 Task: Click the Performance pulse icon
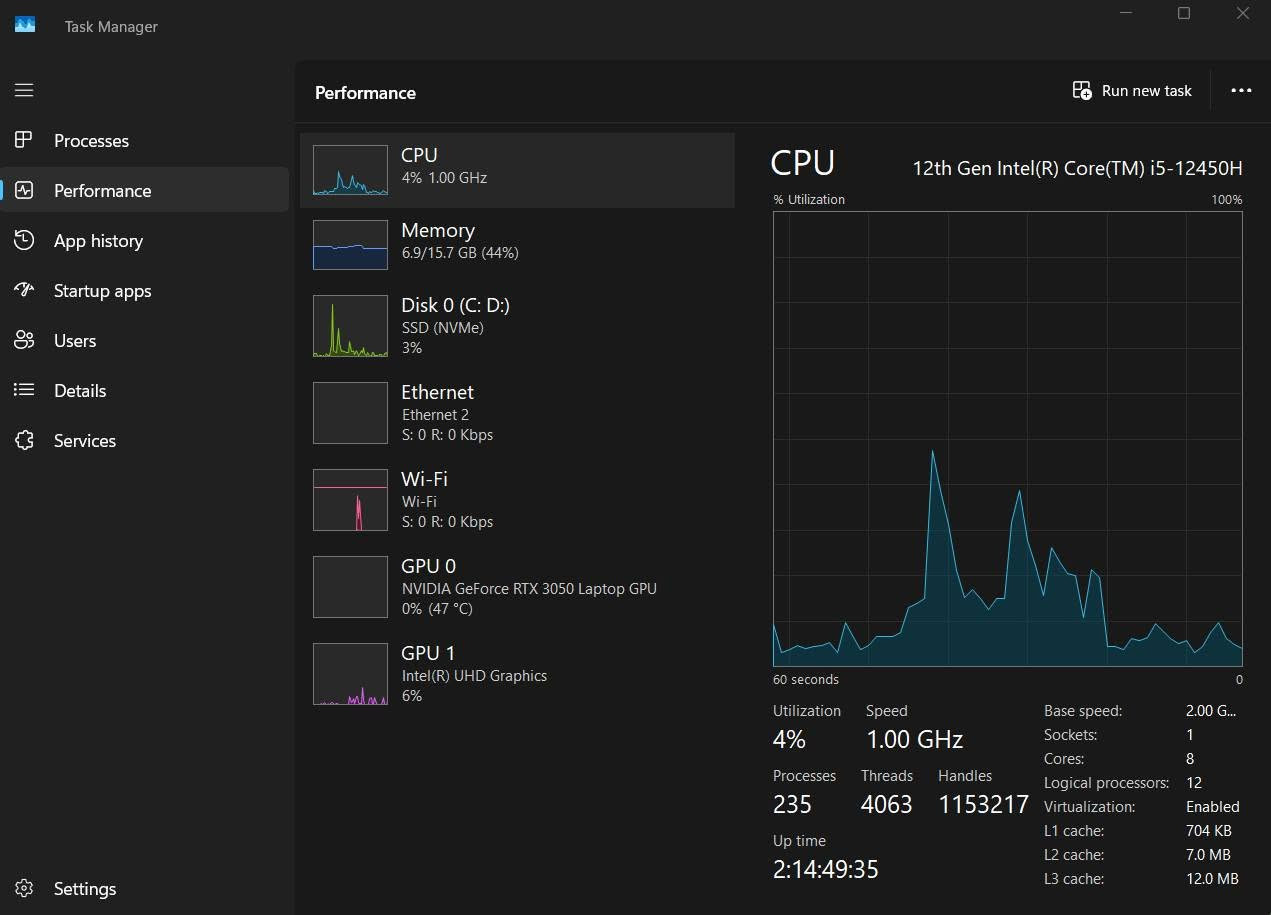tap(24, 190)
